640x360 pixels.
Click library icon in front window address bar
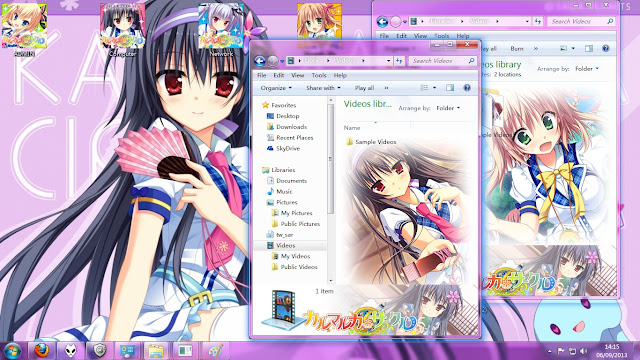pyautogui.click(x=291, y=61)
